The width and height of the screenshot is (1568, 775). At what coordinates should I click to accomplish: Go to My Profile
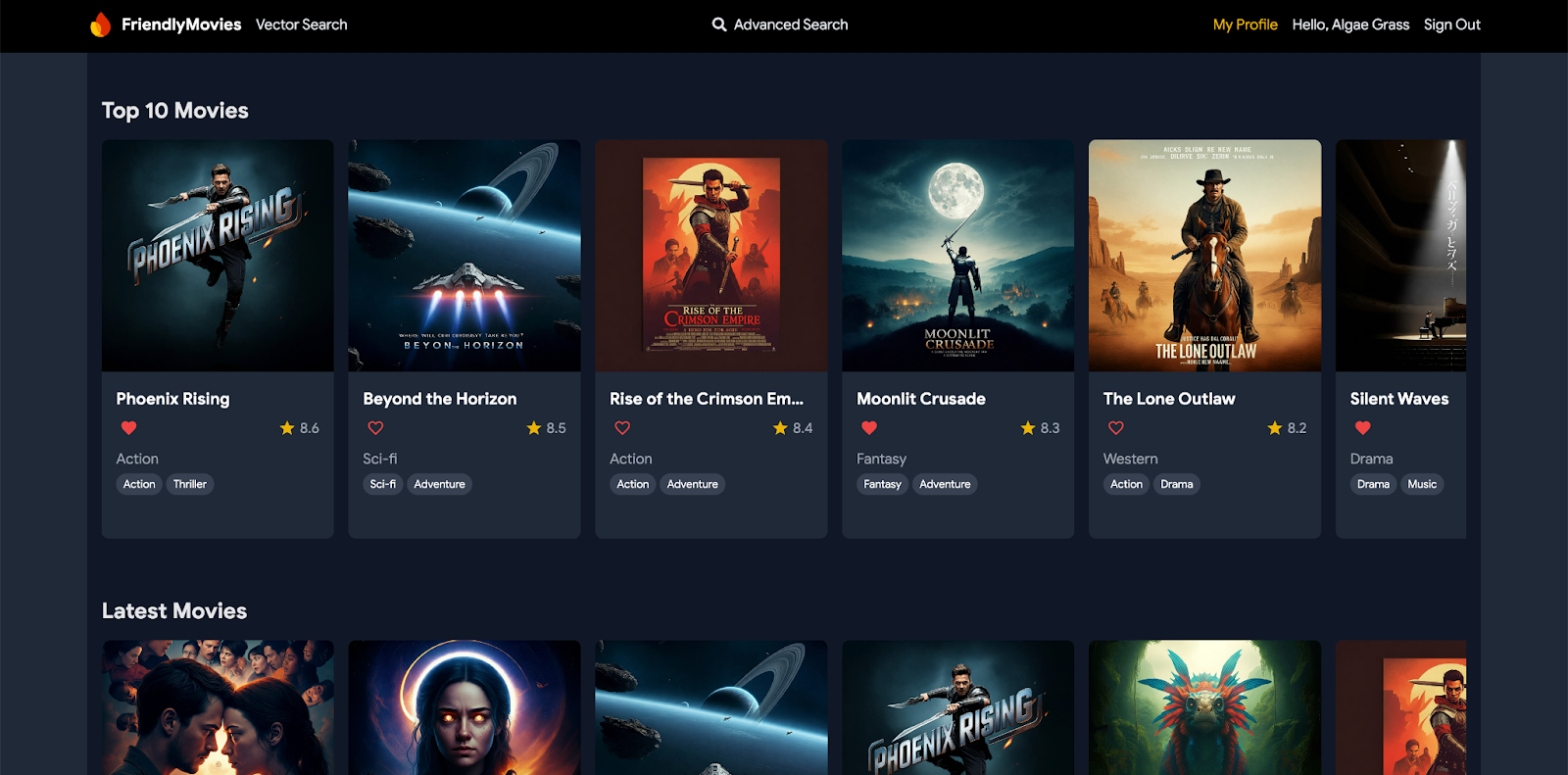(1245, 24)
